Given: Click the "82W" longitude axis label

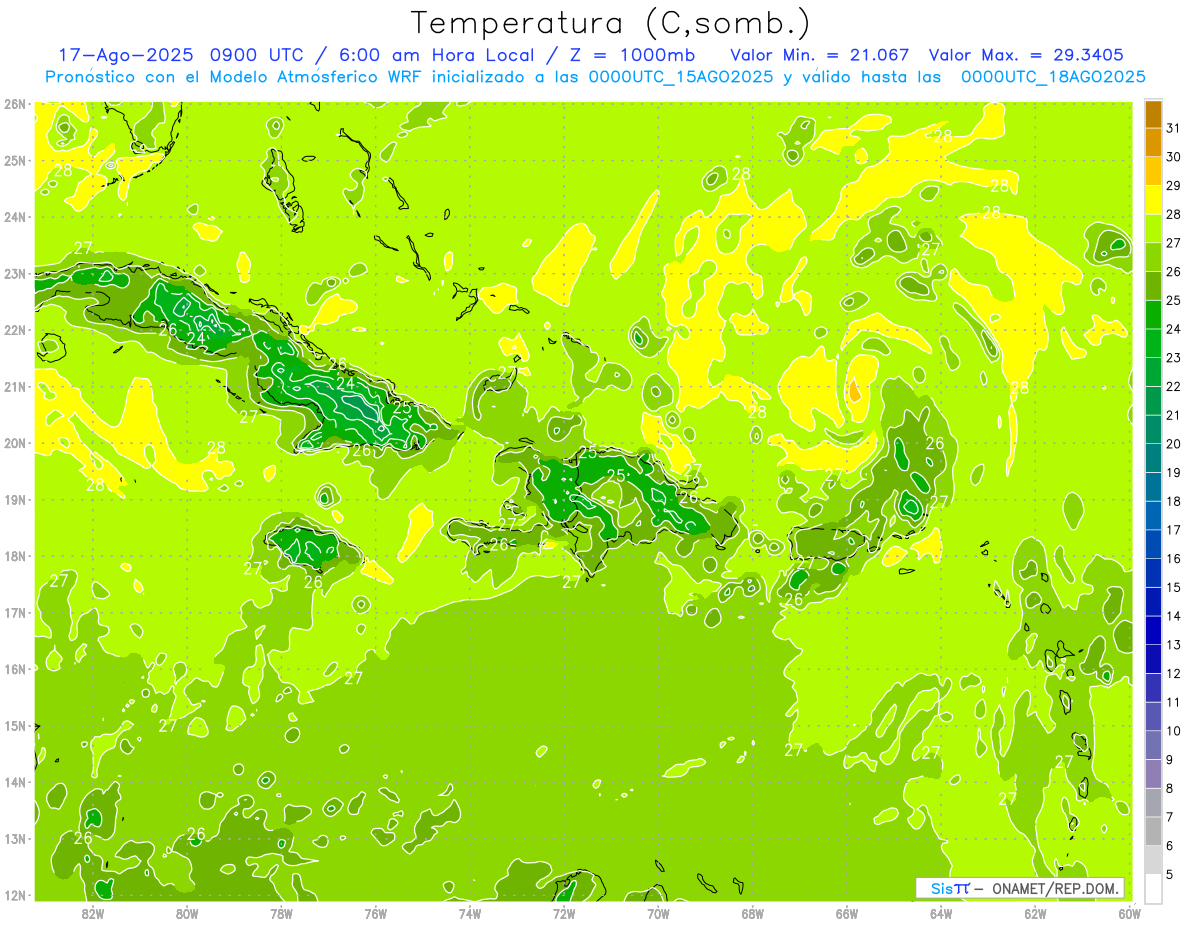Looking at the screenshot, I should click(x=93, y=913).
